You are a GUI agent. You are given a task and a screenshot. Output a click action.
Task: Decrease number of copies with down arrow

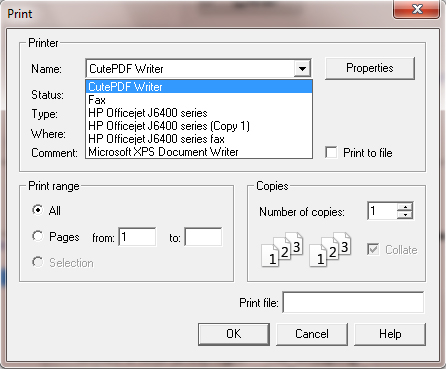tap(405, 215)
